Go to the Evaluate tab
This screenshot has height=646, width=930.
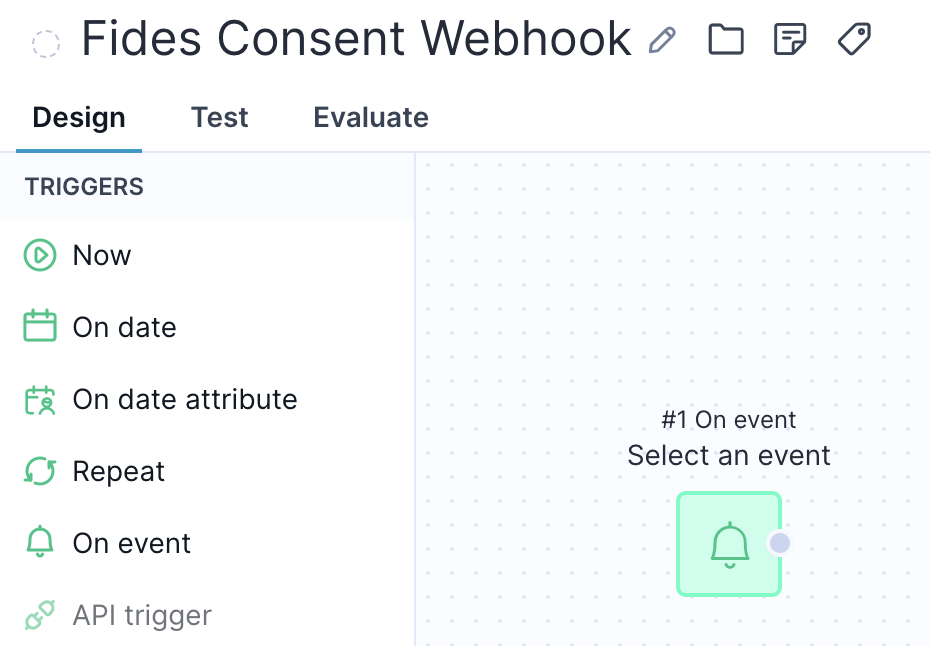click(x=371, y=118)
